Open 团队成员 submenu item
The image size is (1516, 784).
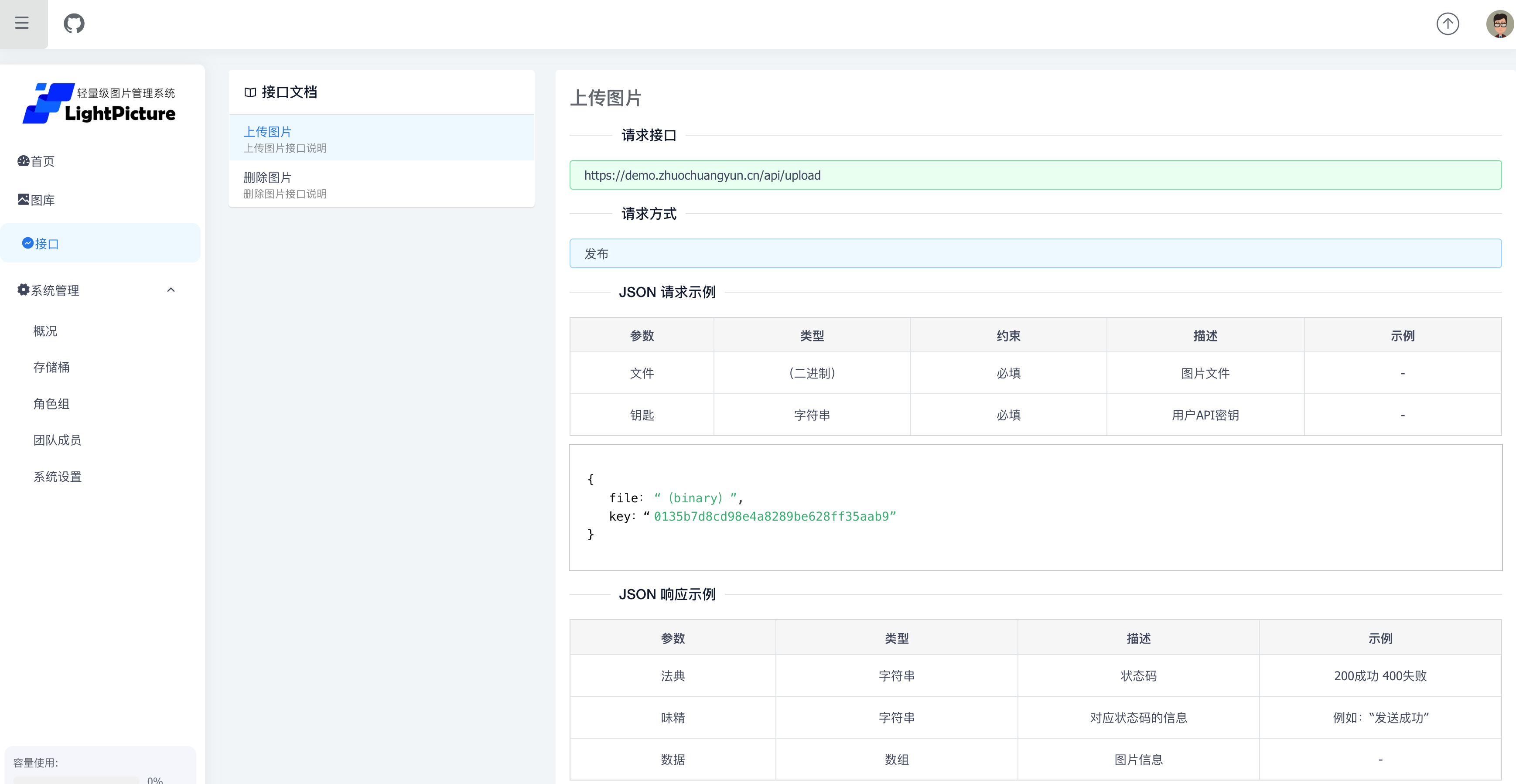pyautogui.click(x=57, y=440)
